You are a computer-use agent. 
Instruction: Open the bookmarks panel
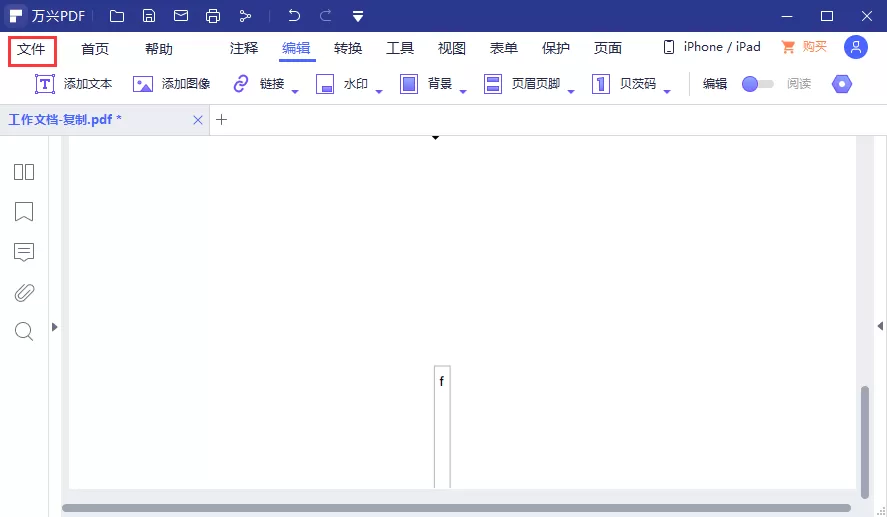click(24, 212)
